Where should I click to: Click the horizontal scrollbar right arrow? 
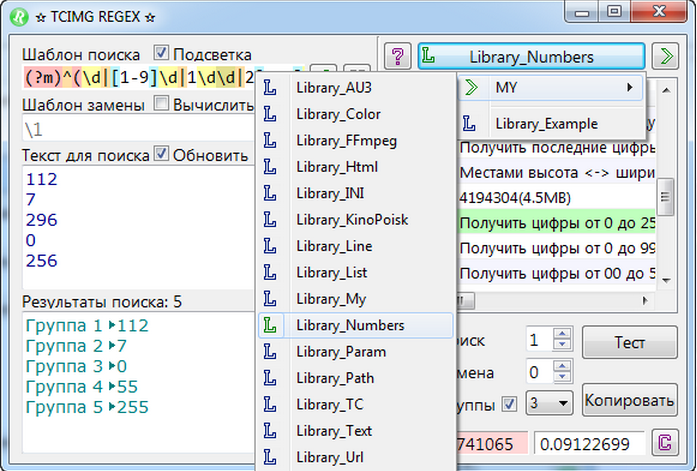[x=645, y=301]
